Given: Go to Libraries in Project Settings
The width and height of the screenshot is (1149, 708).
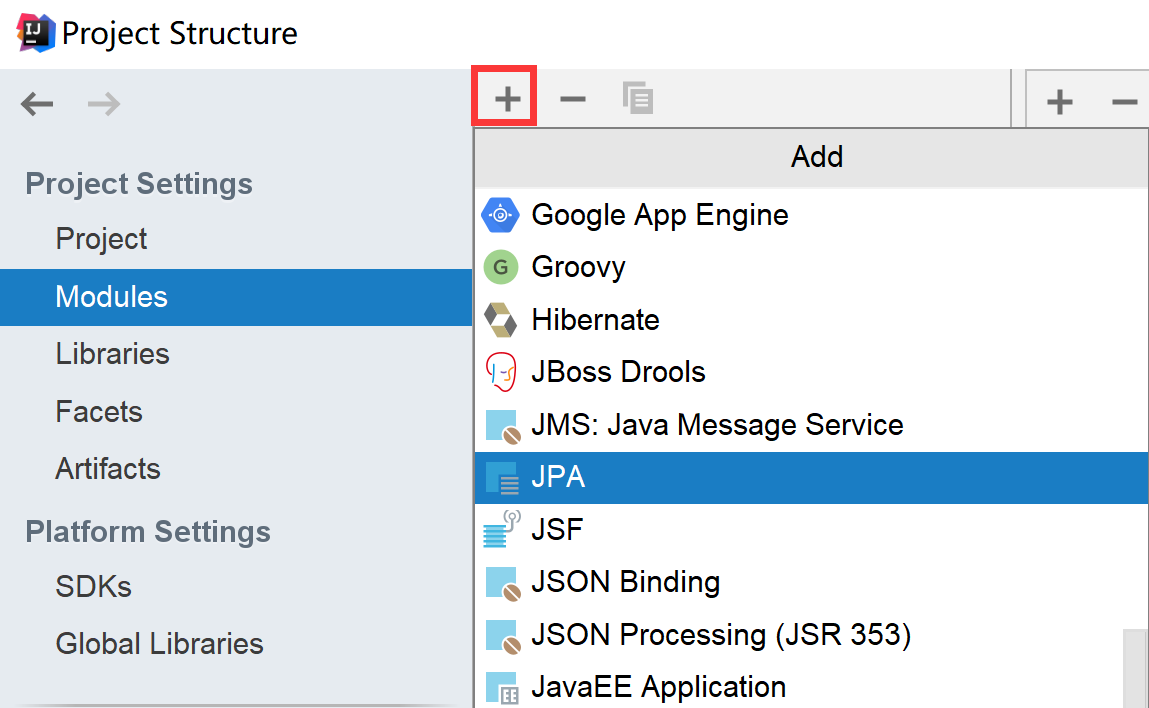Looking at the screenshot, I should 112,354.
